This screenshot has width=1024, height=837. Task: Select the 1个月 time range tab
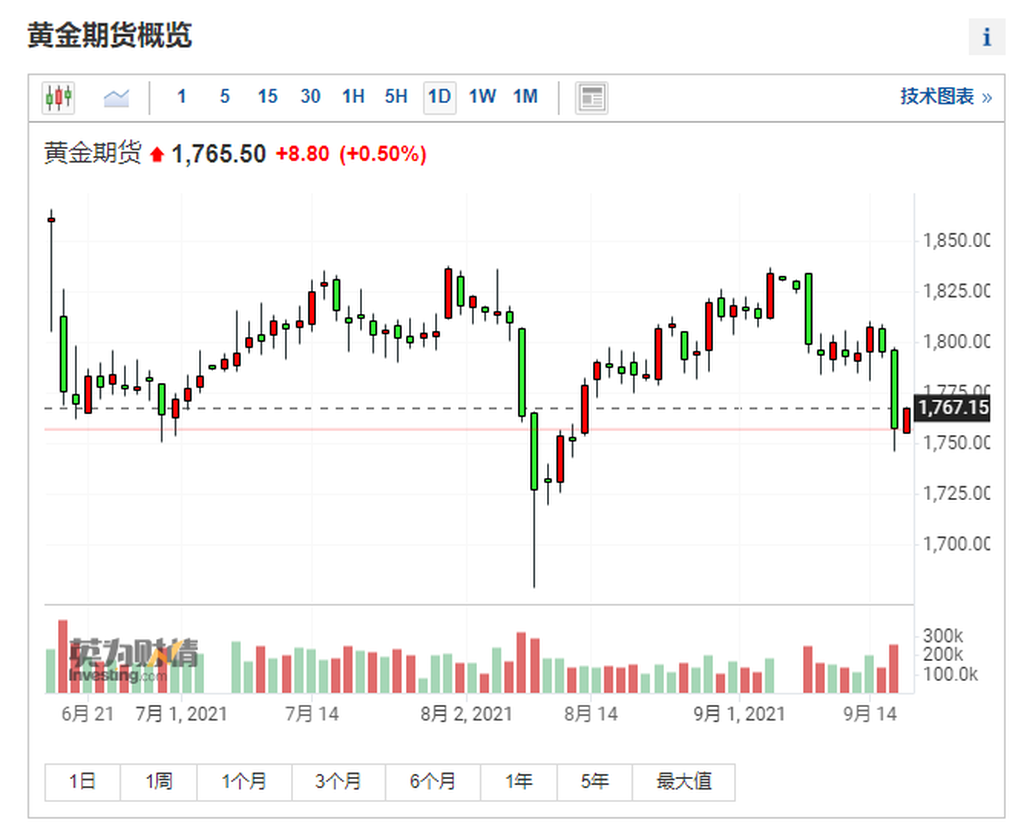tap(244, 782)
